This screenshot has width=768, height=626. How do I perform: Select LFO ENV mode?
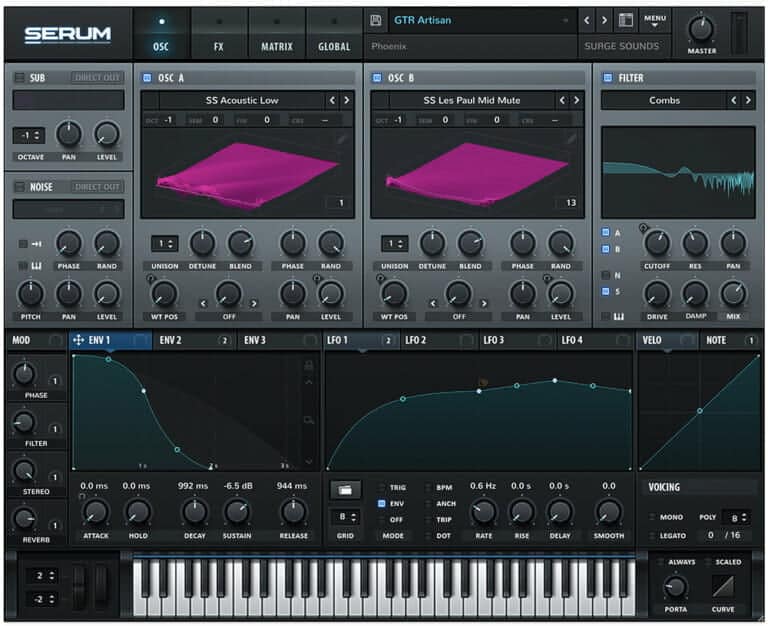[382, 504]
